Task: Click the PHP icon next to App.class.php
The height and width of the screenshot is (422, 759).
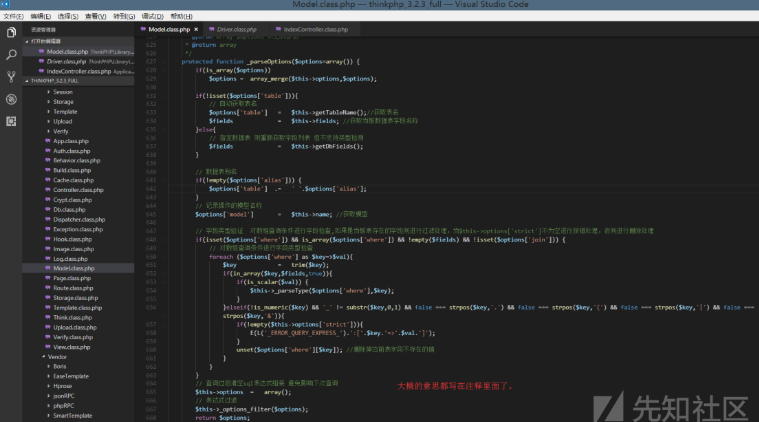Action: tap(48, 141)
